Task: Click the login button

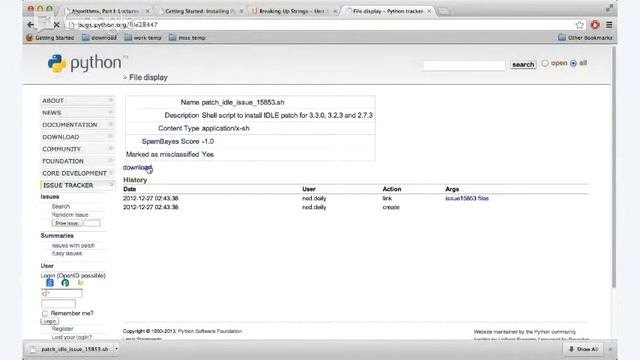Action: 49,321
